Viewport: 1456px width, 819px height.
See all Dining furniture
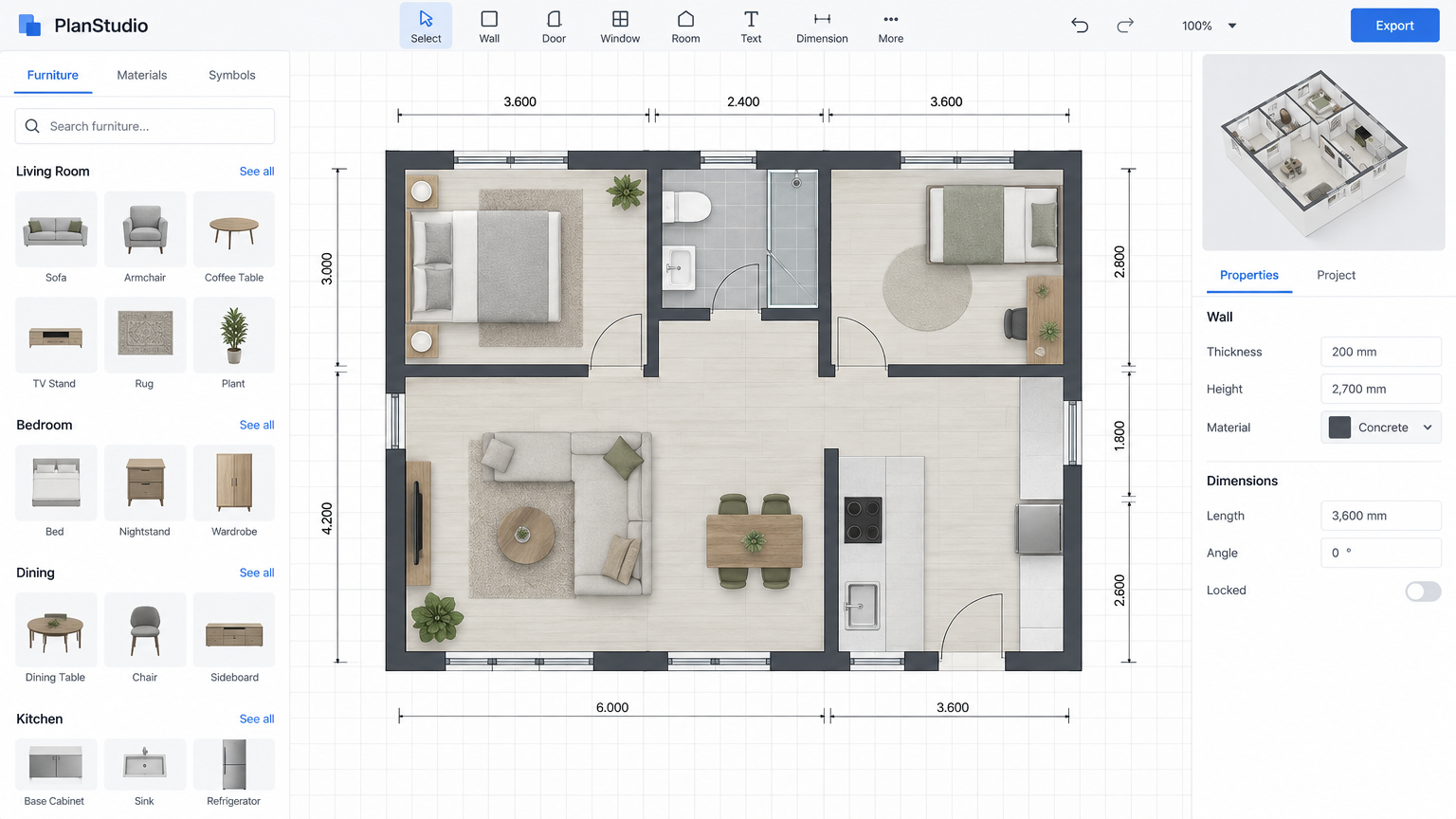pyautogui.click(x=257, y=573)
